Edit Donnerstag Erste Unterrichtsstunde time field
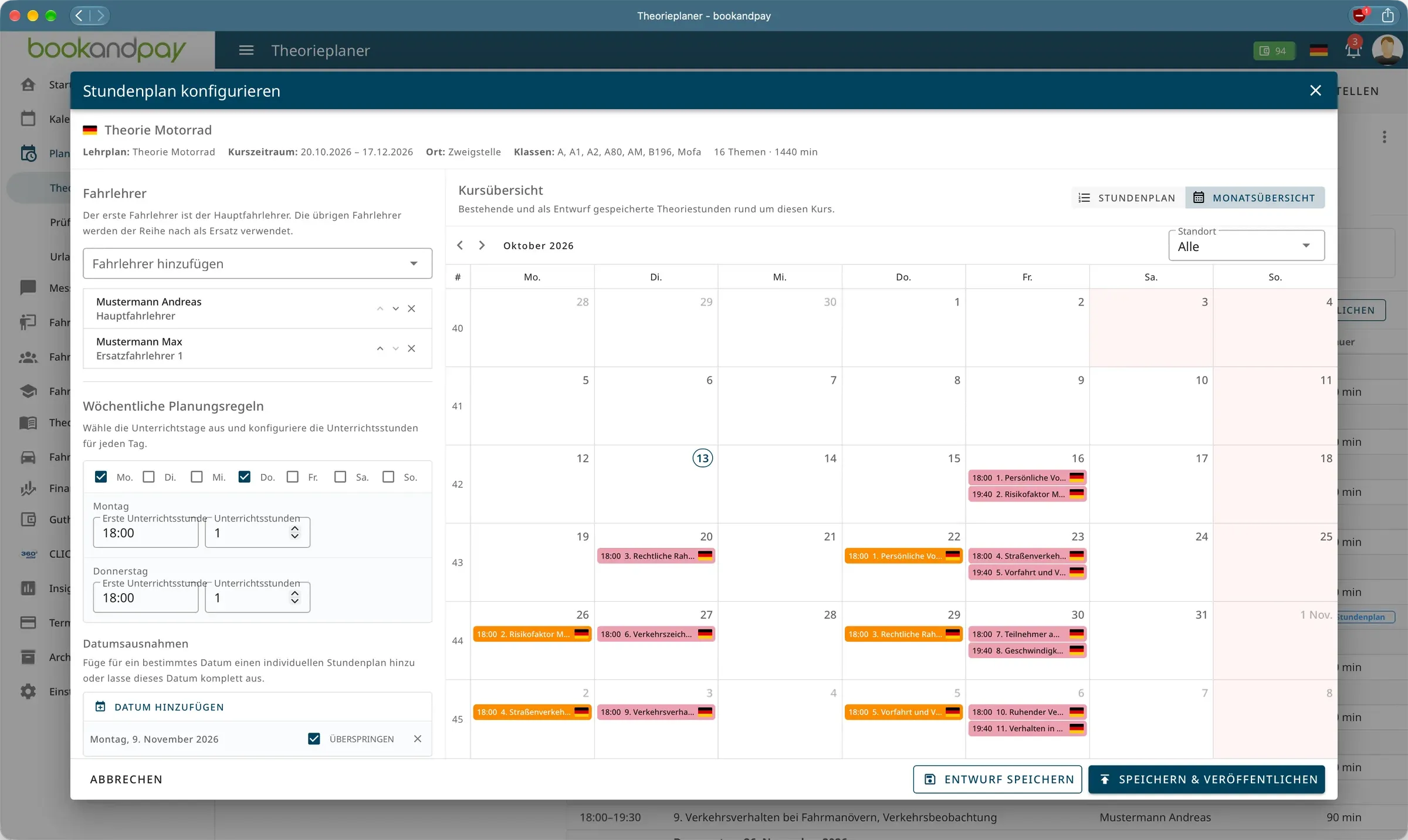This screenshot has height=840, width=1408. [145, 598]
